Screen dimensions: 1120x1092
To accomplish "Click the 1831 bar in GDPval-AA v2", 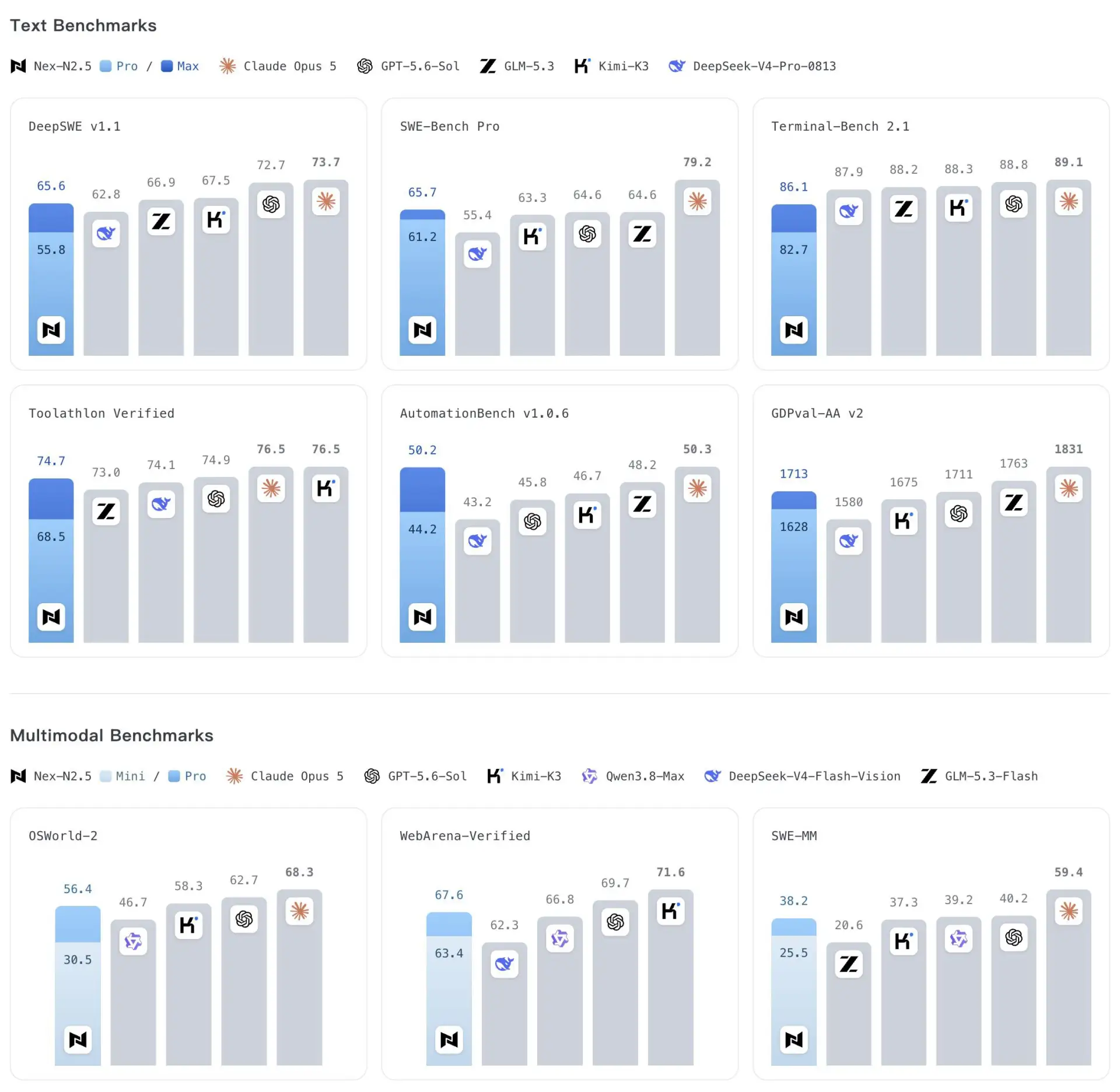I will coord(1068,555).
